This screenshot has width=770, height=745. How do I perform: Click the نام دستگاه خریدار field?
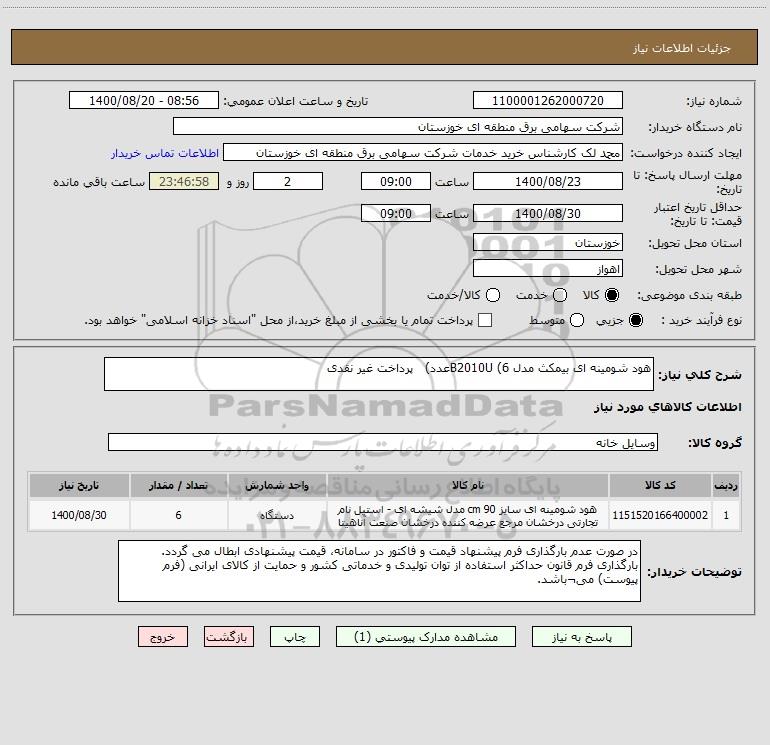coord(398,126)
